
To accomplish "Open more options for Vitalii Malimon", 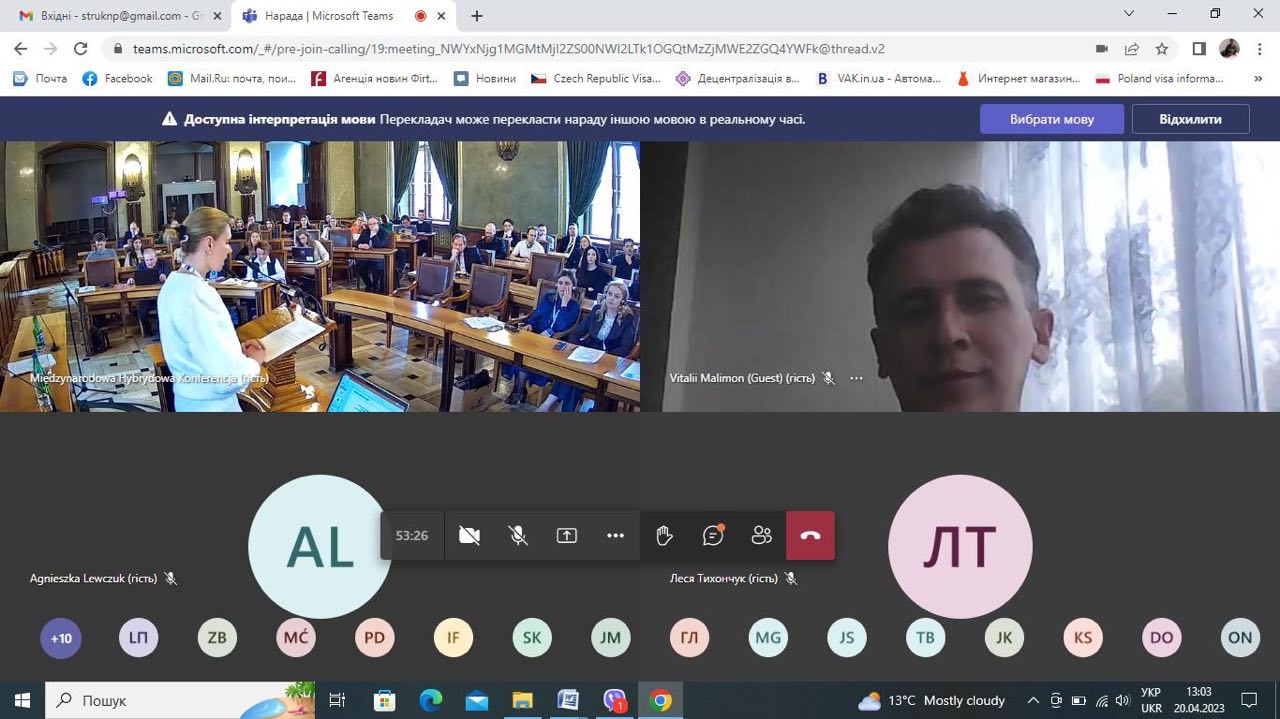I will (856, 378).
